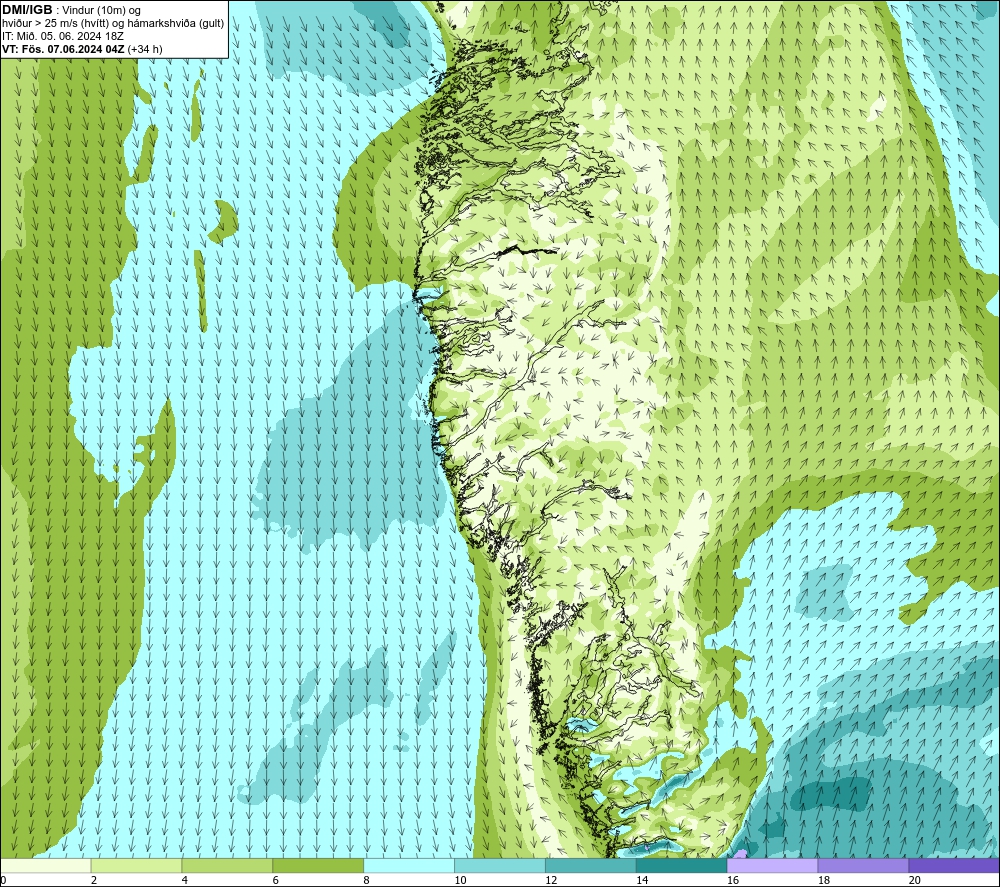Click the legend scale label '16'
The image size is (1000, 887).
pos(733,881)
